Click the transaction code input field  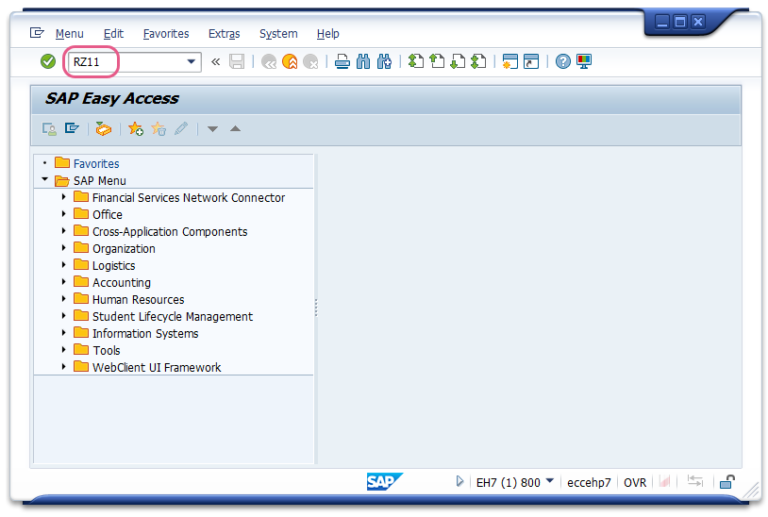125,62
